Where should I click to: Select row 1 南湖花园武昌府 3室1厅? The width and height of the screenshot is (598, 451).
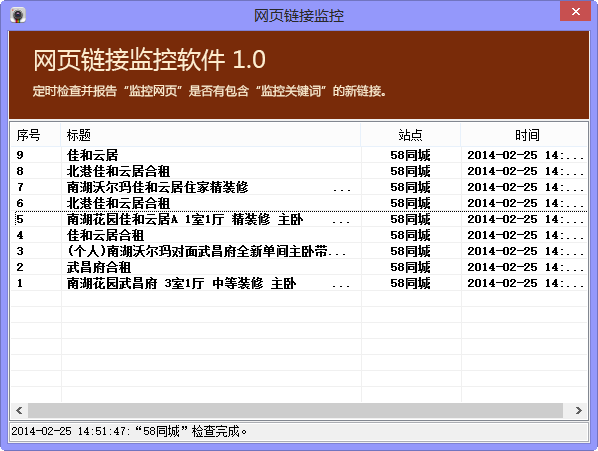pos(299,283)
